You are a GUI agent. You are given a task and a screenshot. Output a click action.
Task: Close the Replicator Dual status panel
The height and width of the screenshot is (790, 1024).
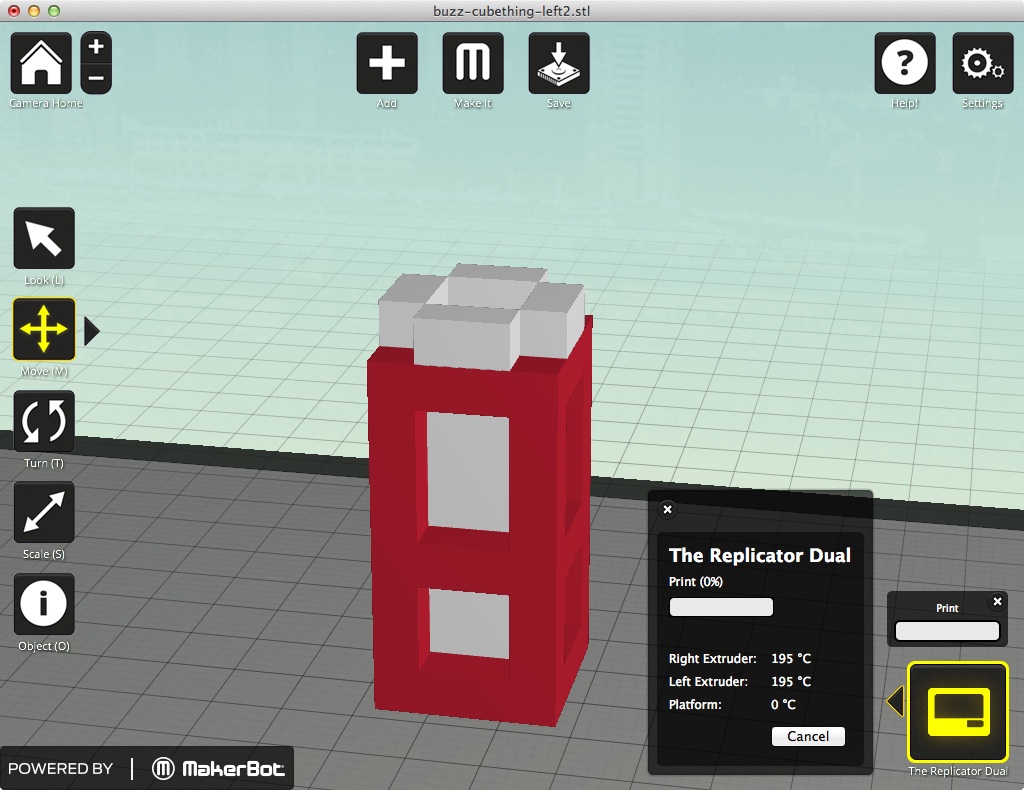[667, 509]
